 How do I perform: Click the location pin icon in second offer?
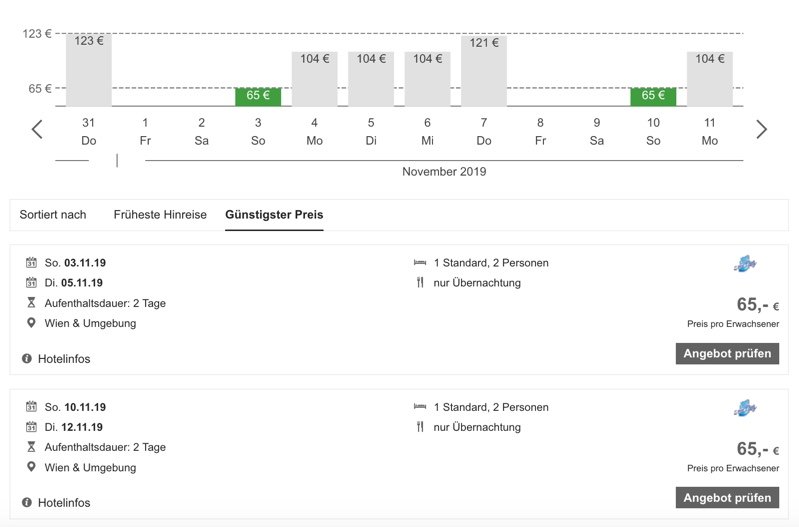pos(31,467)
